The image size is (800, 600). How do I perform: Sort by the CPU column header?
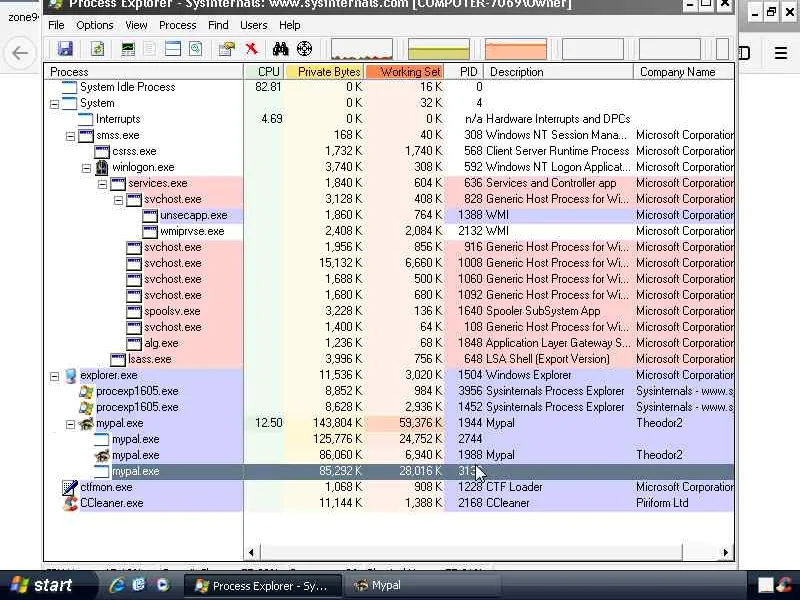pyautogui.click(x=265, y=72)
